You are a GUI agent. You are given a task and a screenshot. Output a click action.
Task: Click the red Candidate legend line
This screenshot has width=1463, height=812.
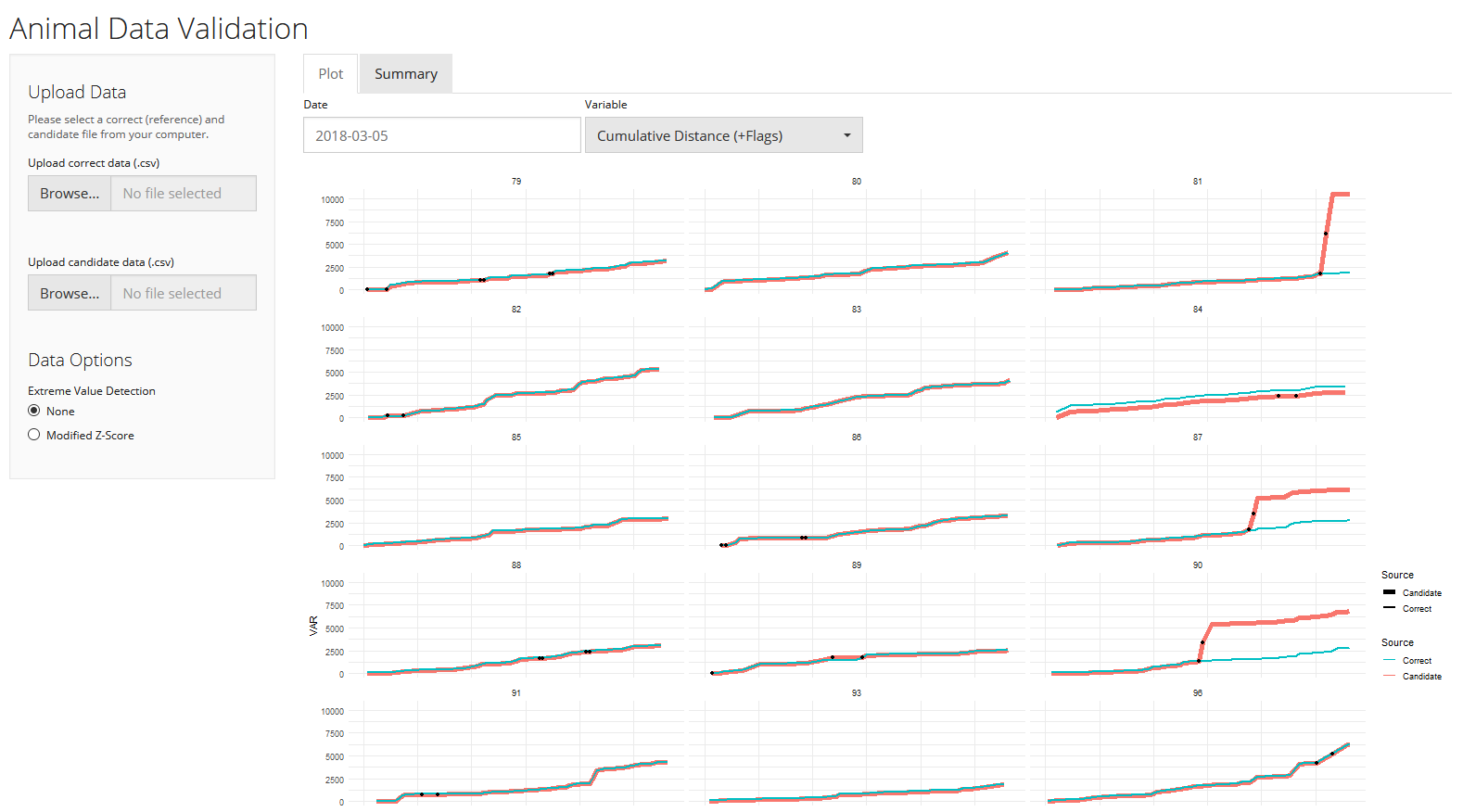pos(1389,677)
